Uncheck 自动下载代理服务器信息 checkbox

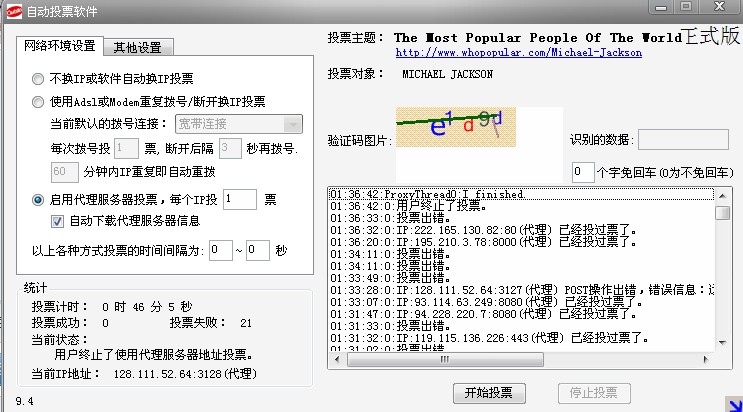click(58, 221)
